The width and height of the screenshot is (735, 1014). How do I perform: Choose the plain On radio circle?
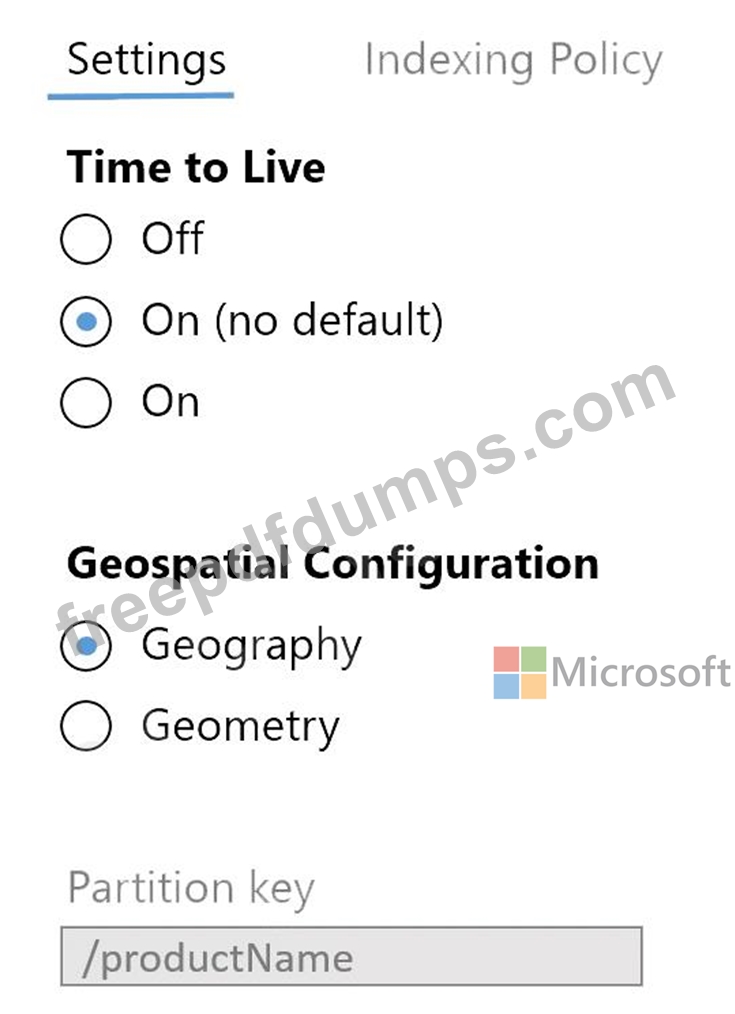point(85,403)
